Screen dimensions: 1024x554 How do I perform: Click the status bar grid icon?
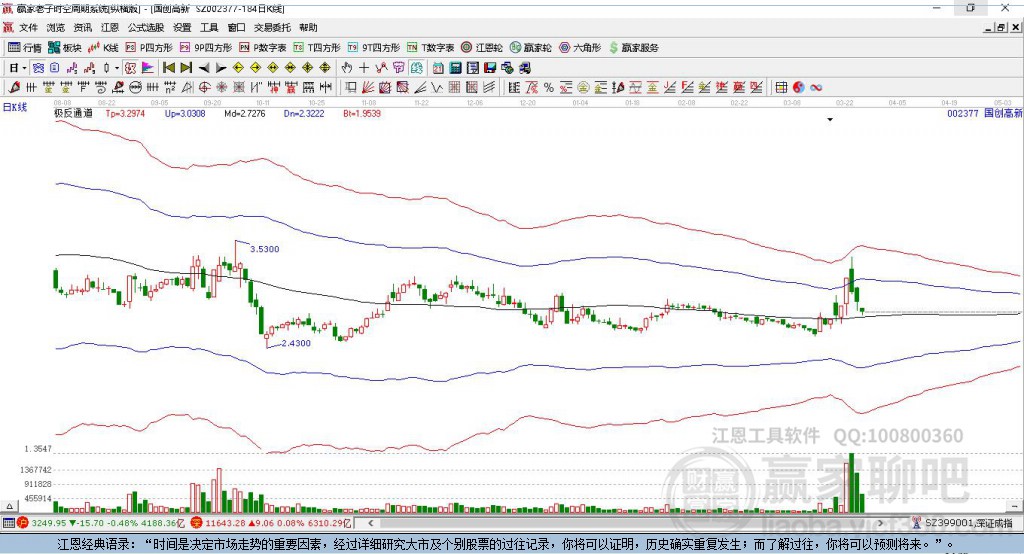[8, 523]
